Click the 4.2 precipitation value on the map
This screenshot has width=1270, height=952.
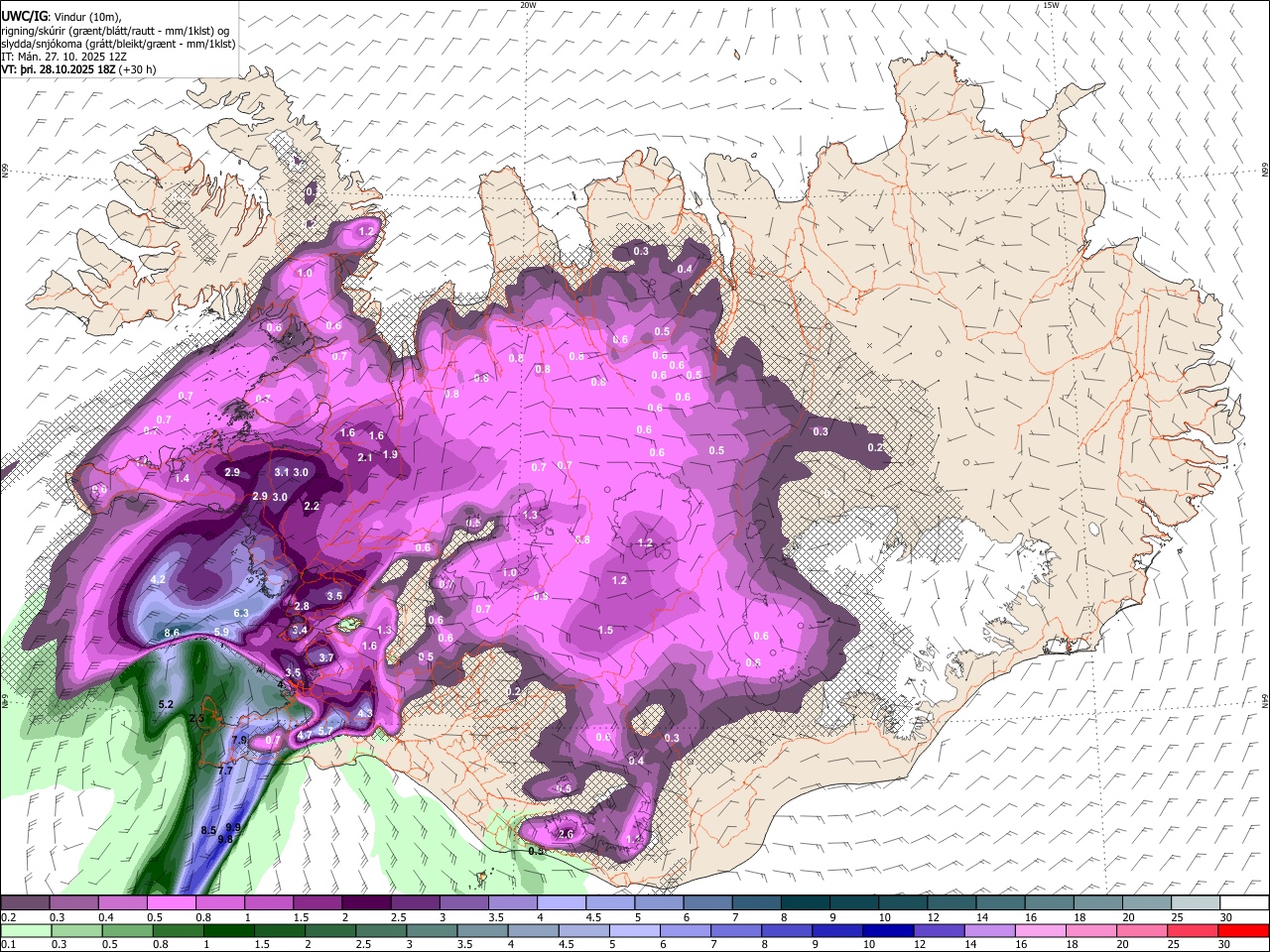point(158,579)
